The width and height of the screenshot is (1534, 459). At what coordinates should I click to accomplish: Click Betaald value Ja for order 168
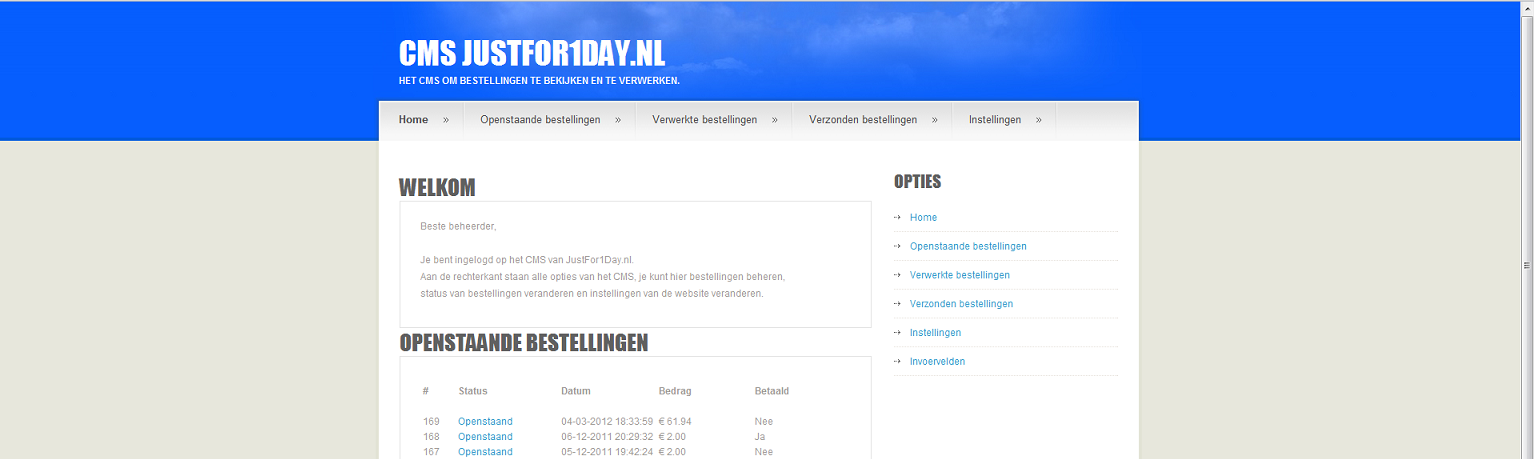[760, 437]
